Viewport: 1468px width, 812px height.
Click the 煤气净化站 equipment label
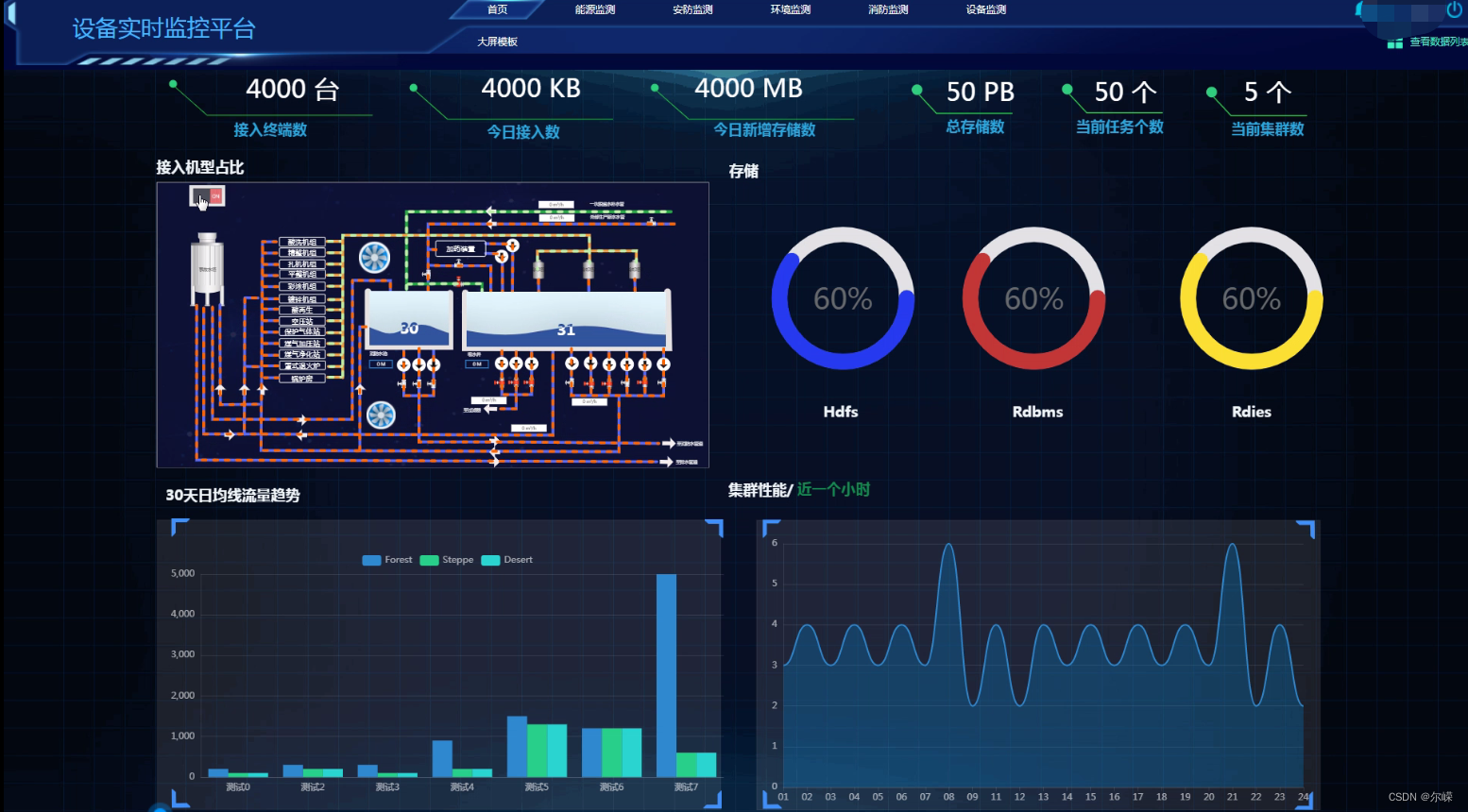302,354
